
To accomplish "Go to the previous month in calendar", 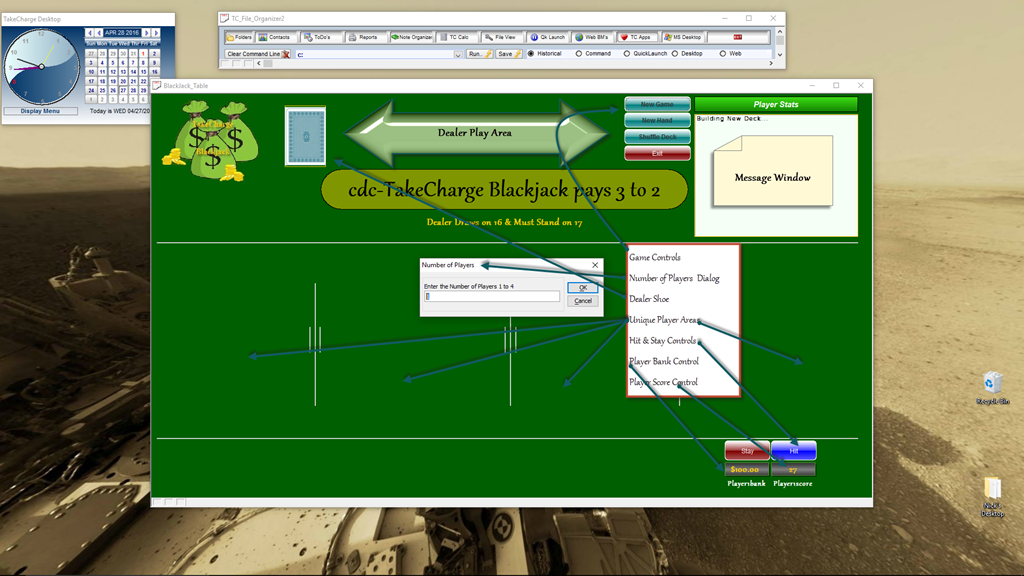I will click(98, 33).
